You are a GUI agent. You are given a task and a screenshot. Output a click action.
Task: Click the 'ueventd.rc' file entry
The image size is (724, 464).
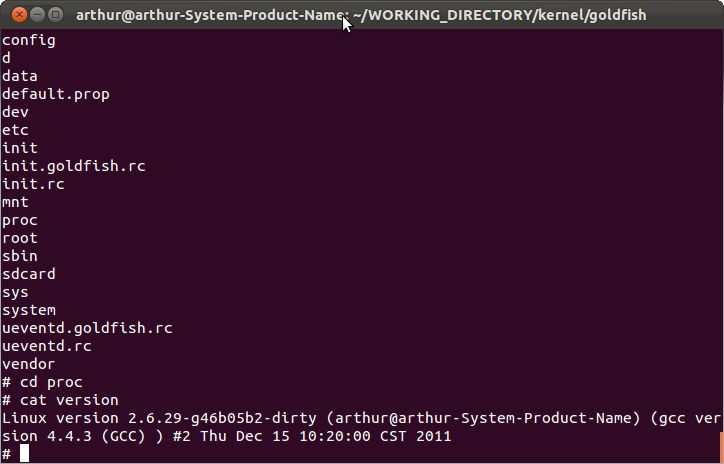coord(47,346)
